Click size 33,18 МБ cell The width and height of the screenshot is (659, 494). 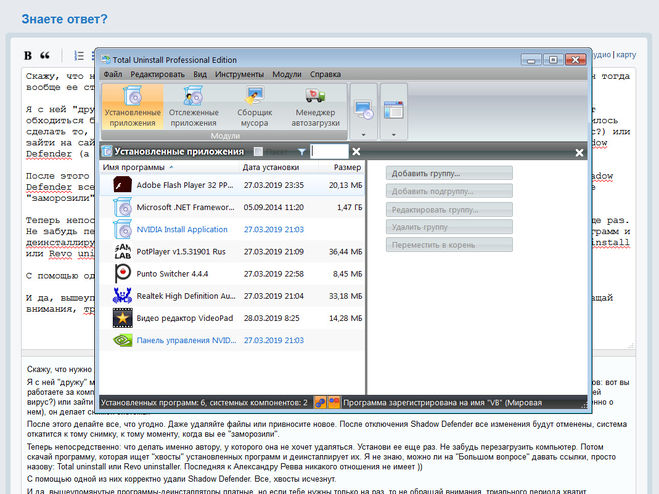(x=345, y=296)
